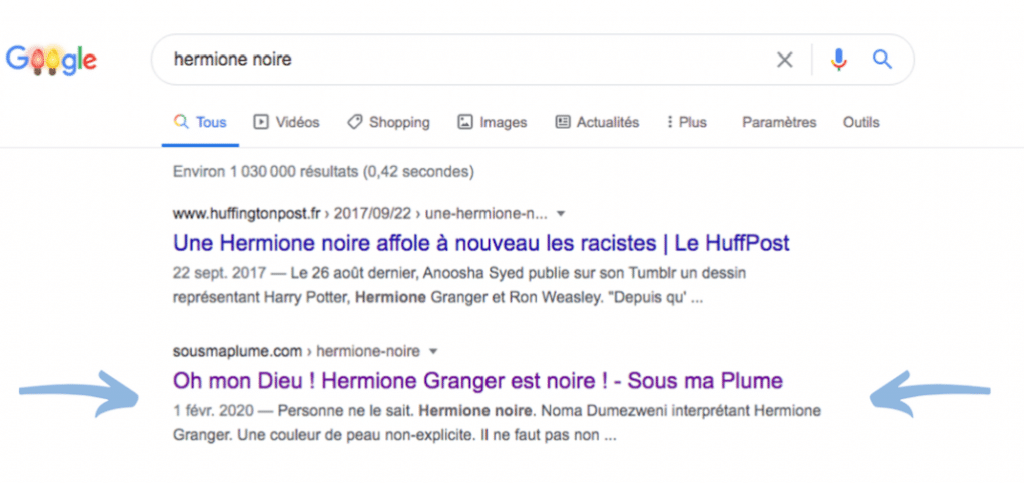The height and width of the screenshot is (483, 1024).
Task: Start voice search with microphone icon
Action: point(839,60)
